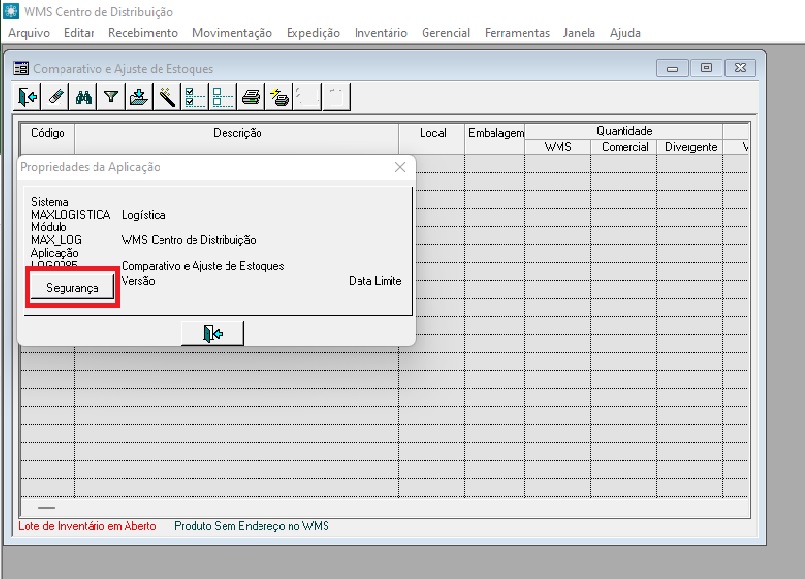Screen dimensions: 805x579
Task: Click the Descrição column header
Action: 237,132
